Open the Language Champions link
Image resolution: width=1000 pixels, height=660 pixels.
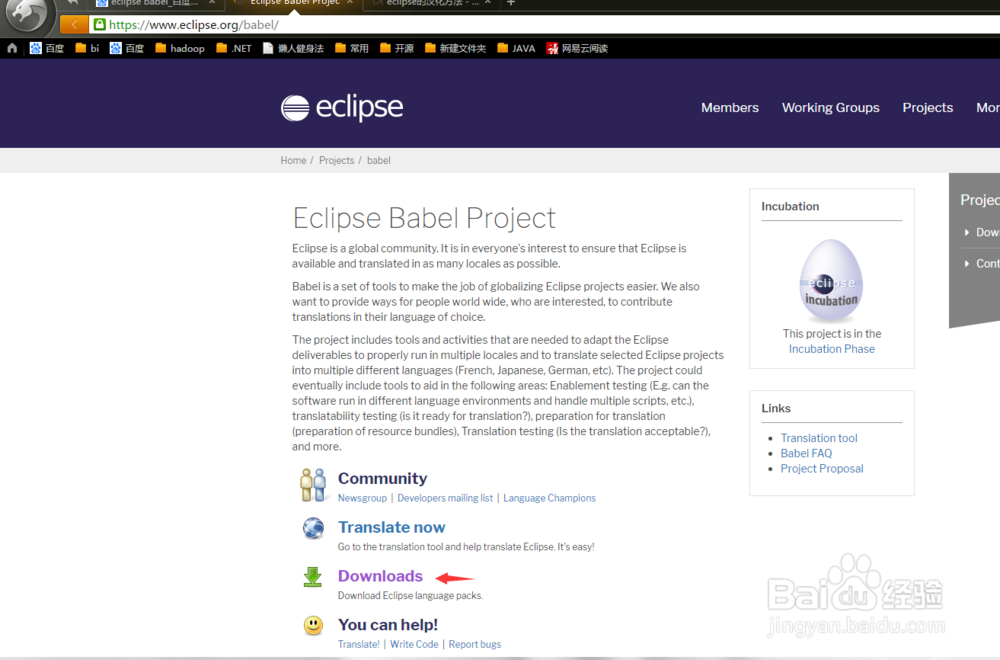[549, 498]
